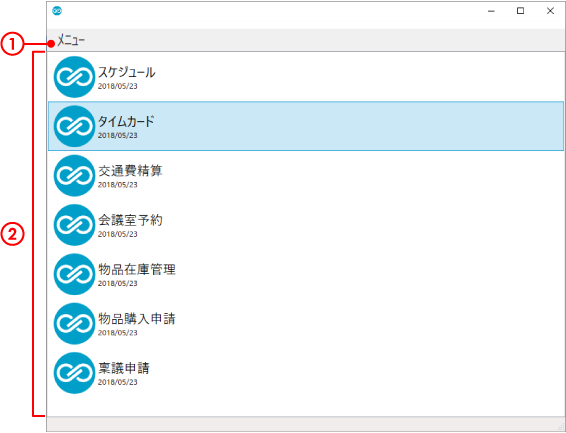The image size is (566, 433).
Task: Click the icon beside スケジュール
Action: (x=74, y=77)
